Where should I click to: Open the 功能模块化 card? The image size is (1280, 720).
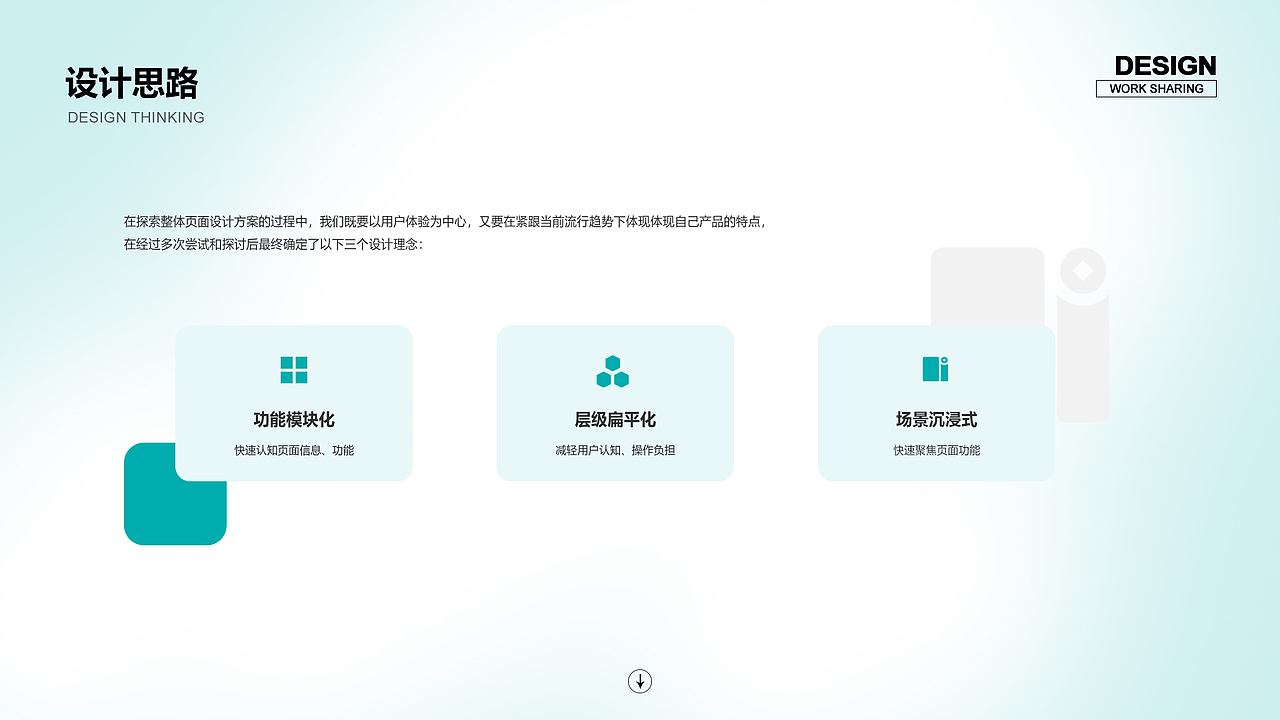pyautogui.click(x=293, y=403)
